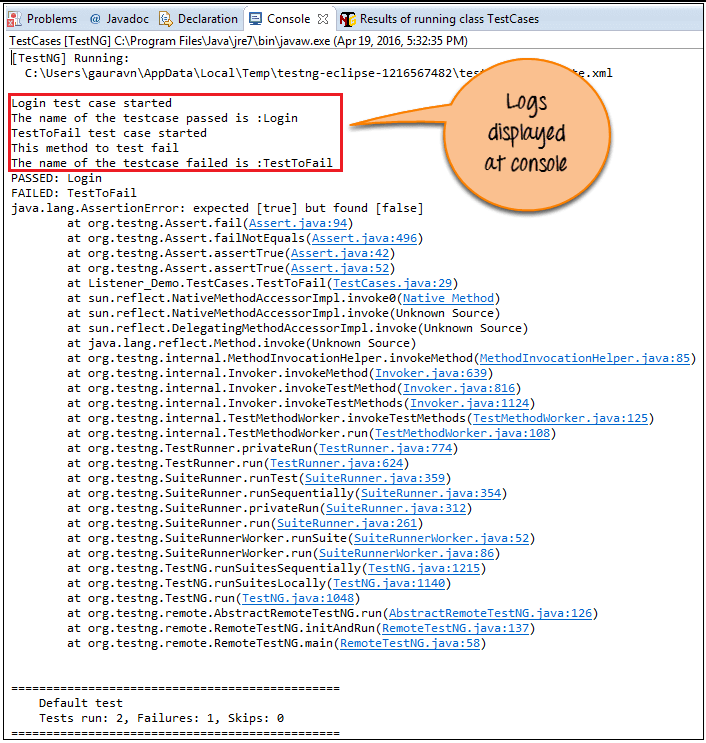This screenshot has width=706, height=743.
Task: Open the TestNG.java:1215 link
Action: [x=424, y=568]
